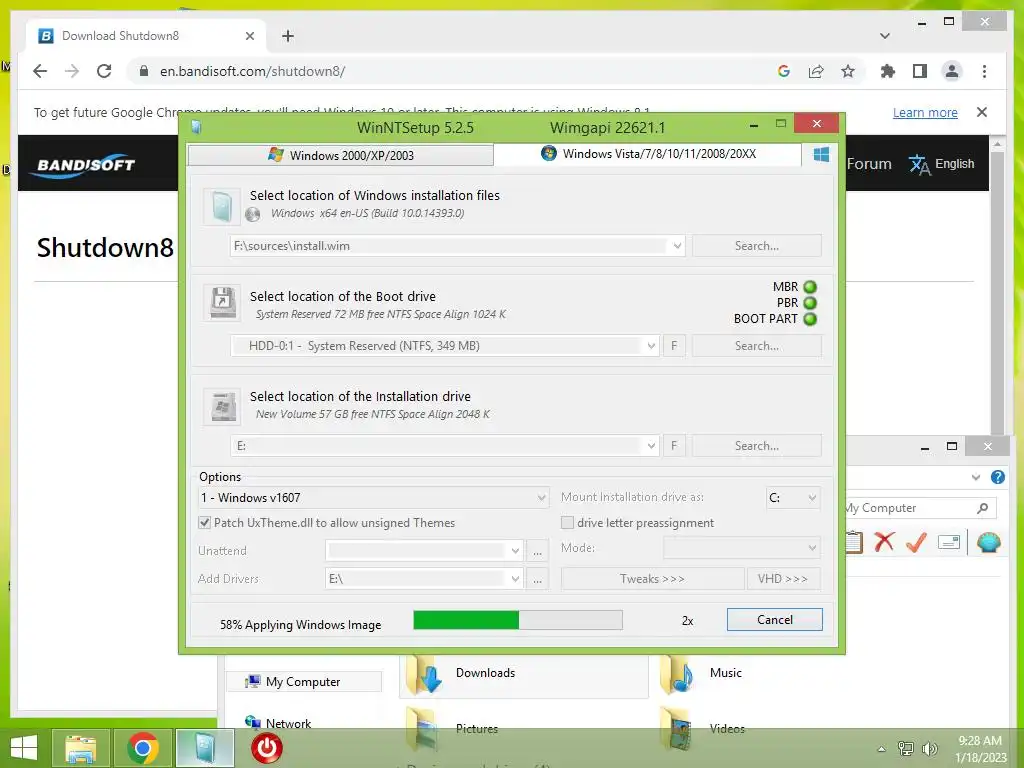Select Network in Explorer sidebar

pyautogui.click(x=288, y=723)
